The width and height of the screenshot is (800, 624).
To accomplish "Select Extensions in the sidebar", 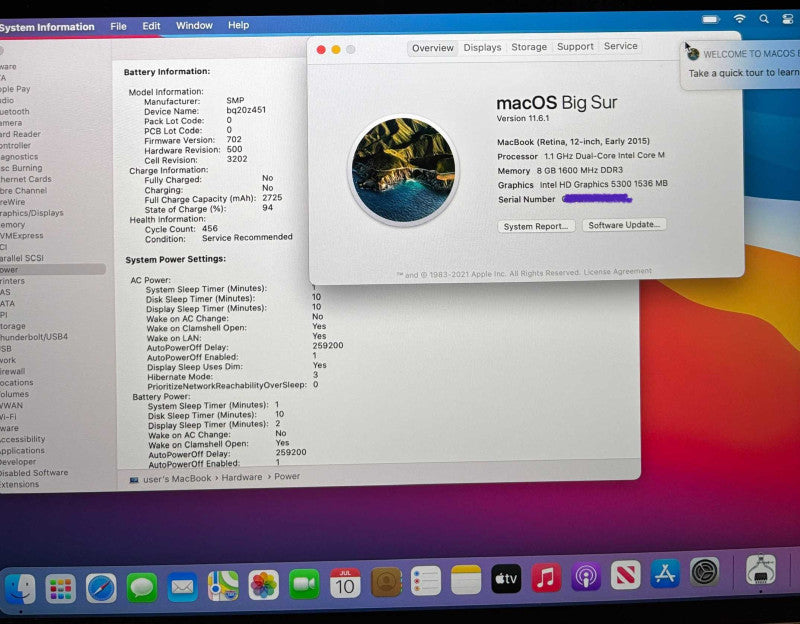I will 19,484.
